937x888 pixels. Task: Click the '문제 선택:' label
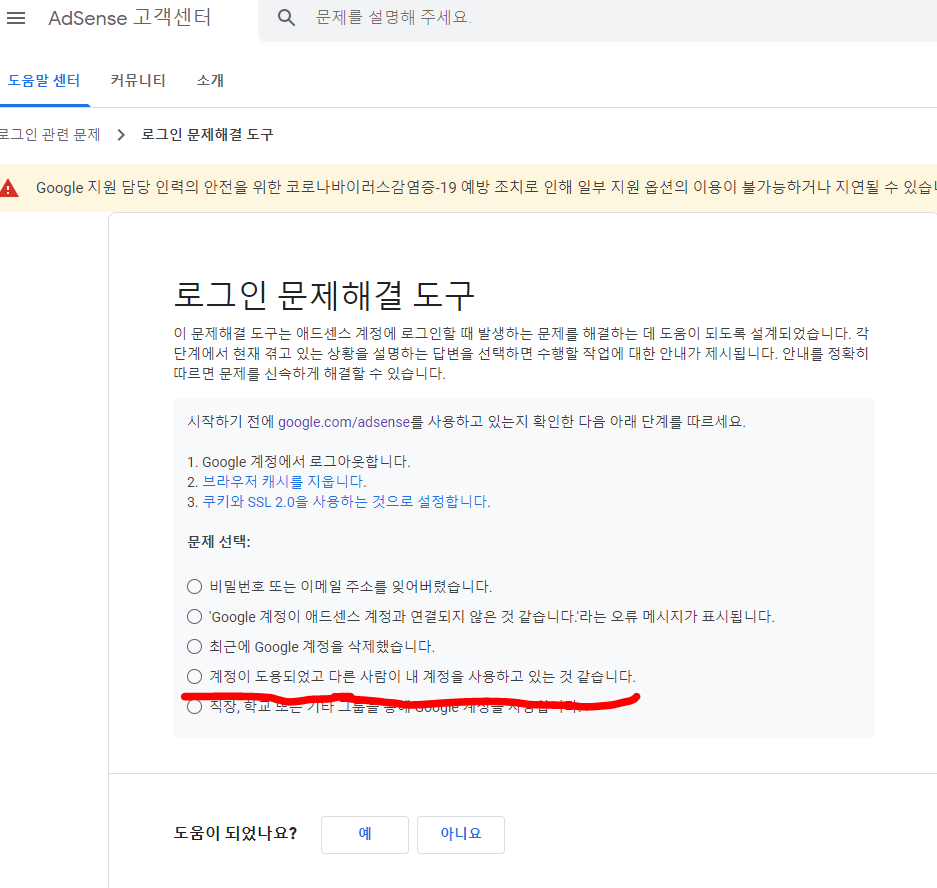point(219,542)
